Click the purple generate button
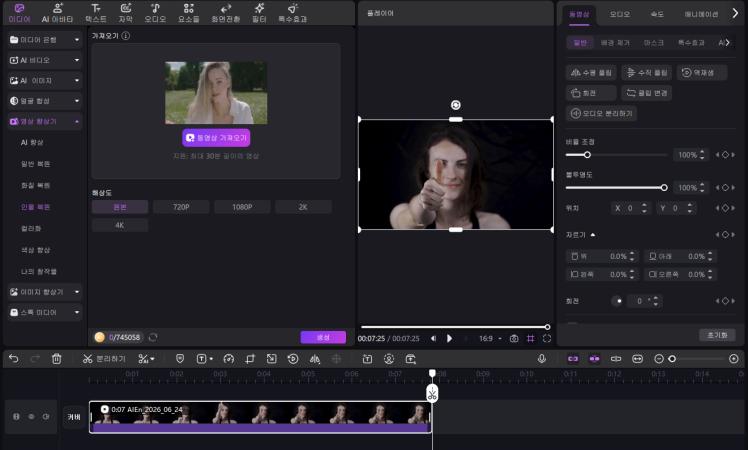748x450 pixels. (323, 337)
